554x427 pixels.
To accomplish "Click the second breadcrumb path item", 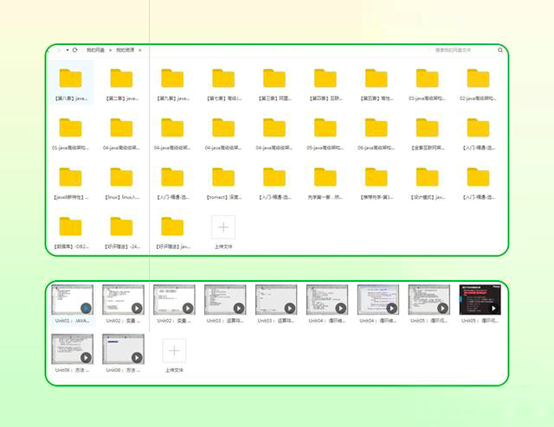I will pyautogui.click(x=125, y=50).
